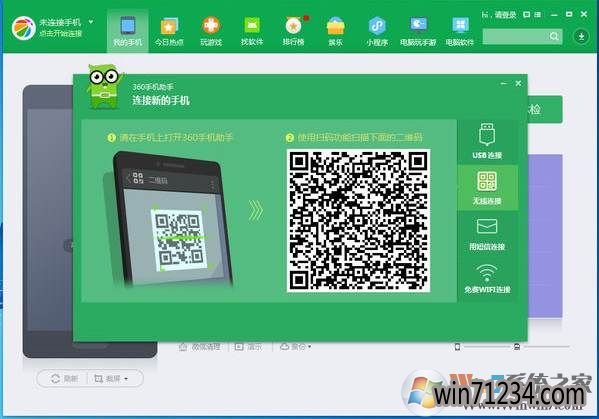Open the 小程序 mini programs icon
The width and height of the screenshot is (599, 419).
click(x=377, y=31)
